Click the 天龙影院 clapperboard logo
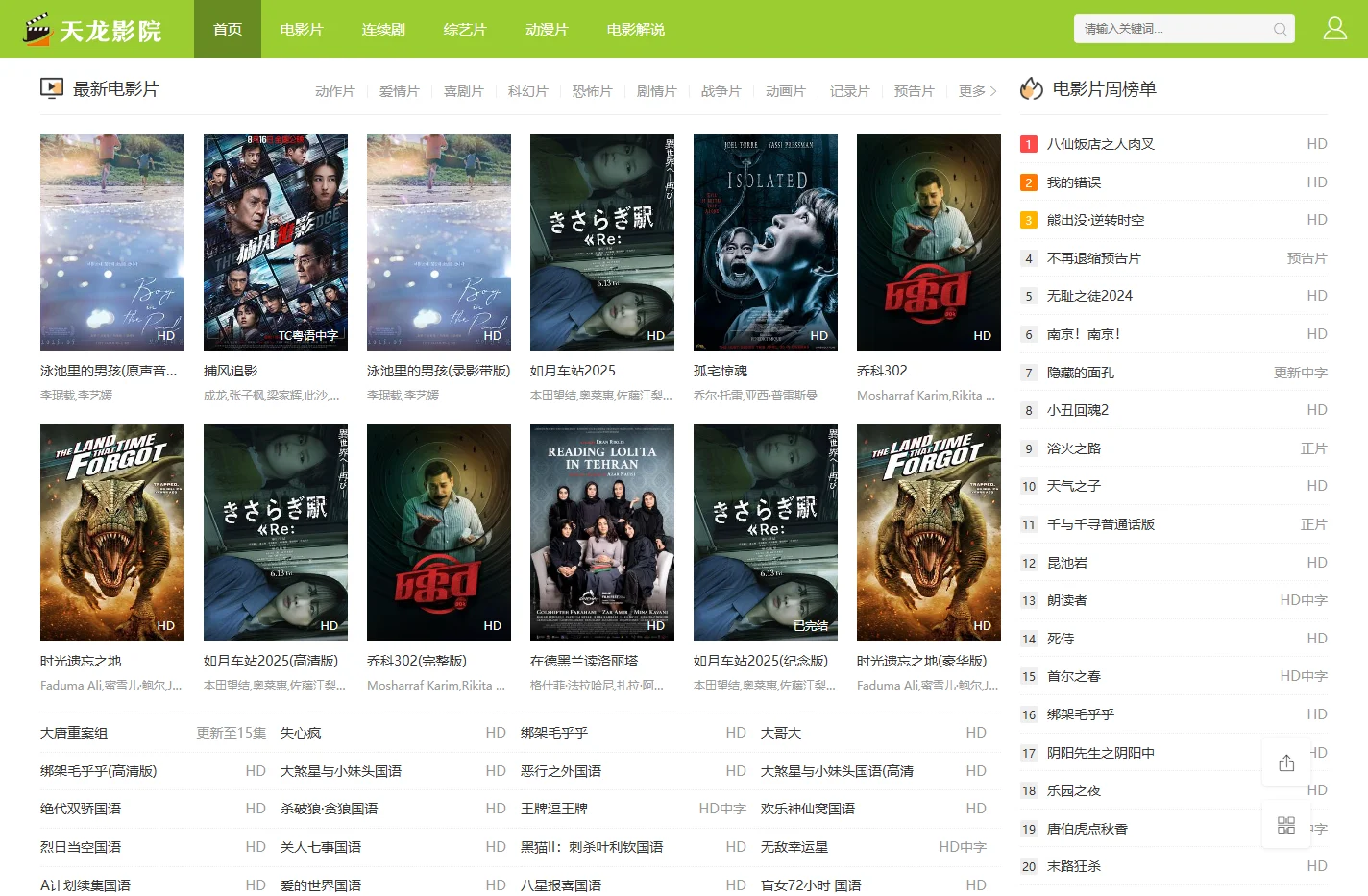1368x896 pixels. coord(93,30)
